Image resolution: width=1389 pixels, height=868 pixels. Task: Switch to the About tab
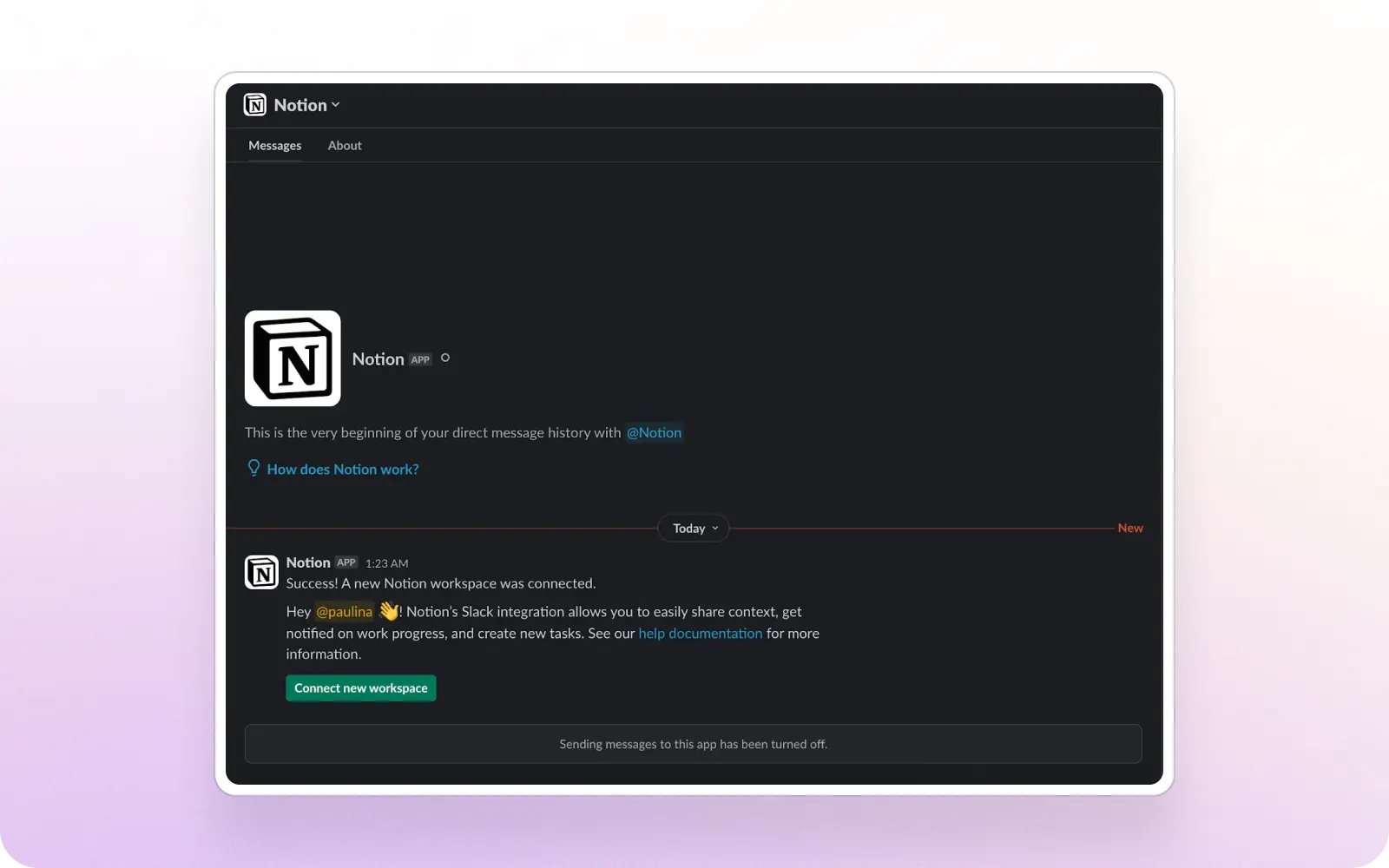(x=345, y=145)
